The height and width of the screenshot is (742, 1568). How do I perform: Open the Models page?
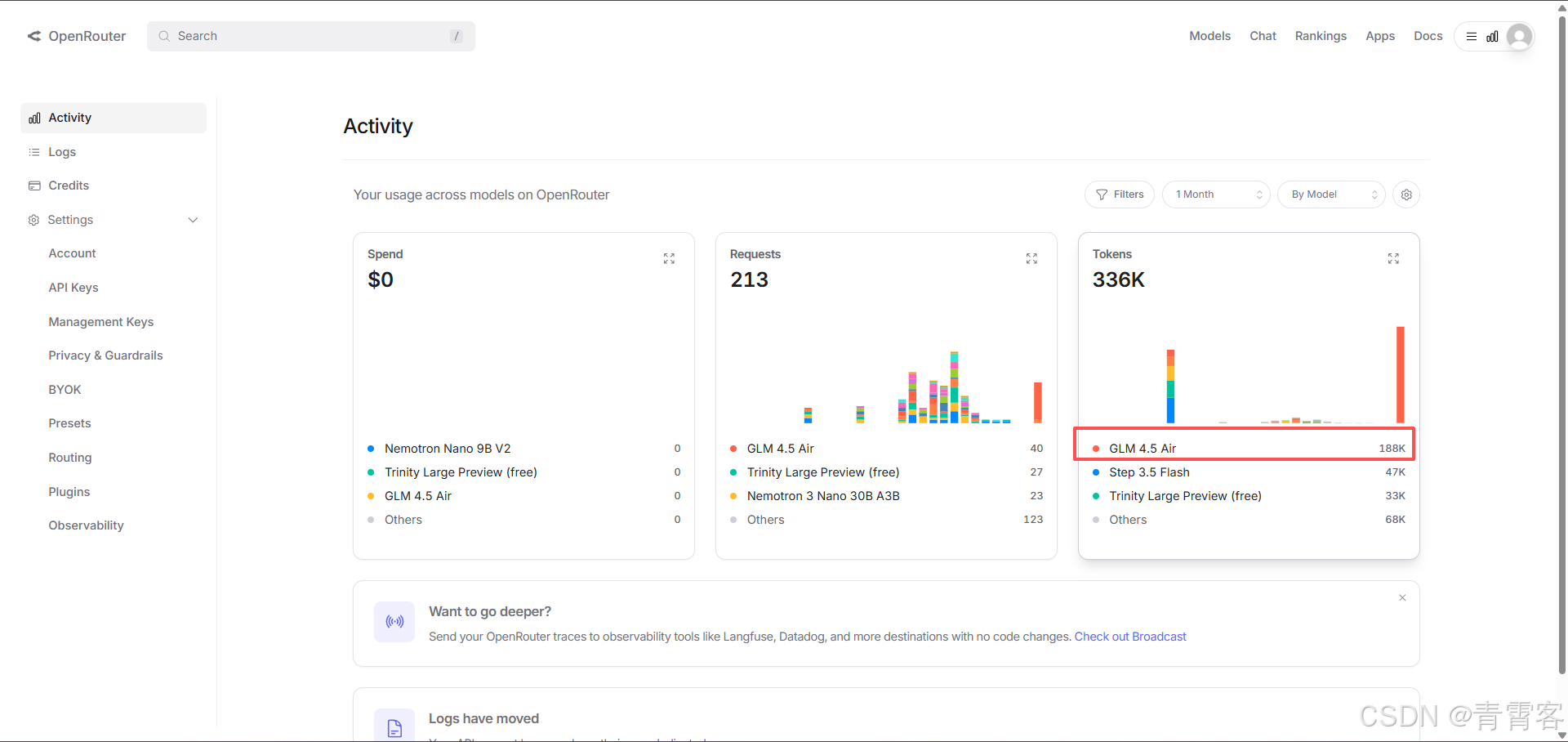pyautogui.click(x=1209, y=36)
